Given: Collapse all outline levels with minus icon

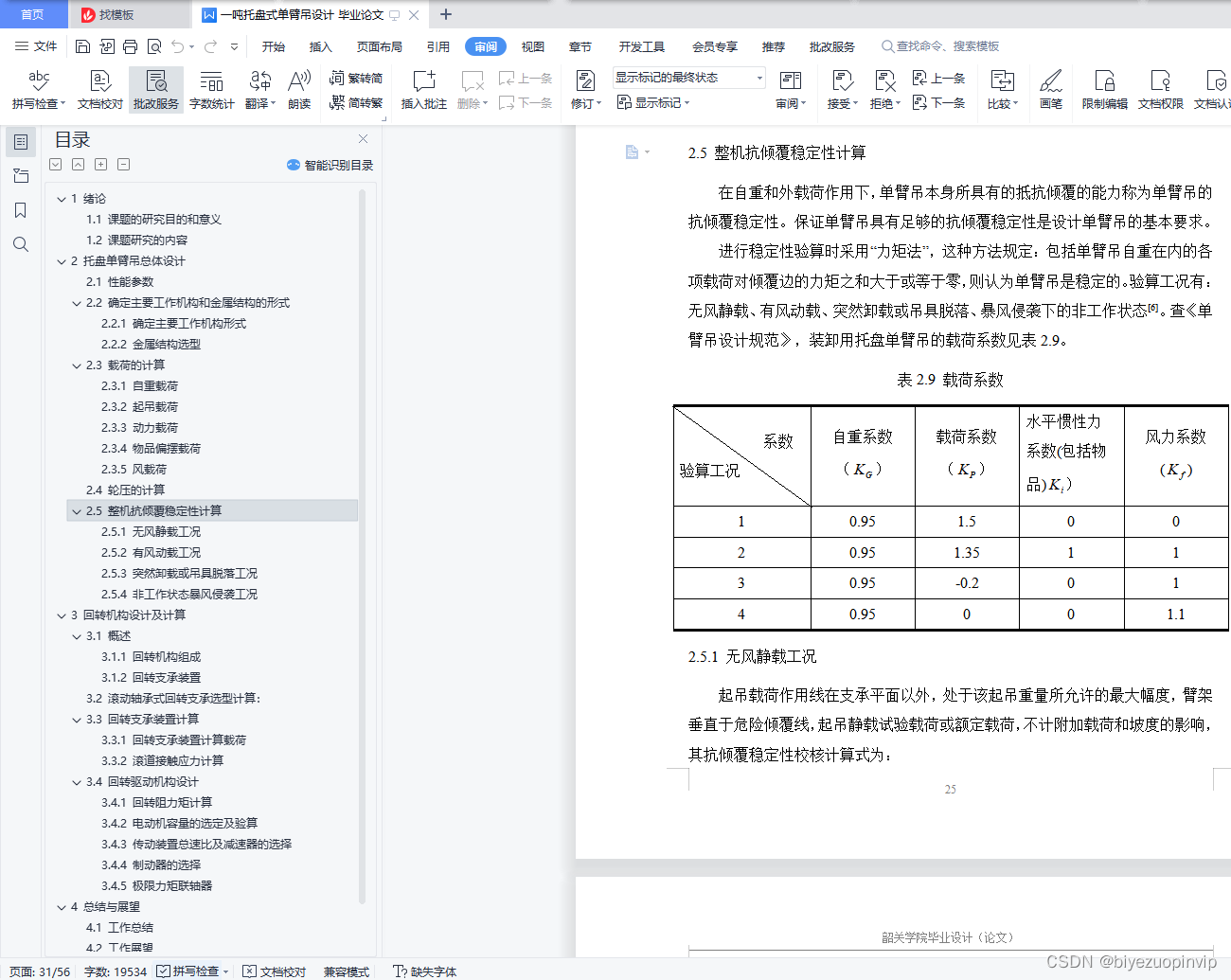Looking at the screenshot, I should pyautogui.click(x=124, y=165).
